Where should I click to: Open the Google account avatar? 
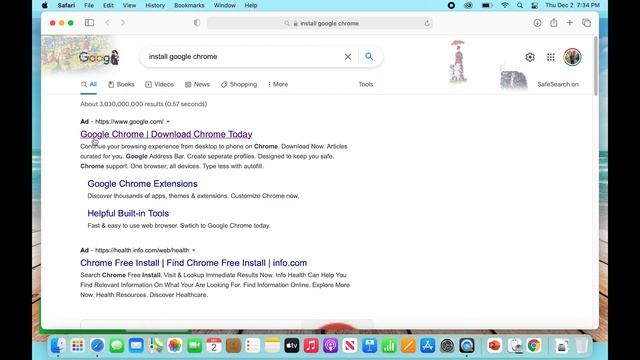(572, 57)
